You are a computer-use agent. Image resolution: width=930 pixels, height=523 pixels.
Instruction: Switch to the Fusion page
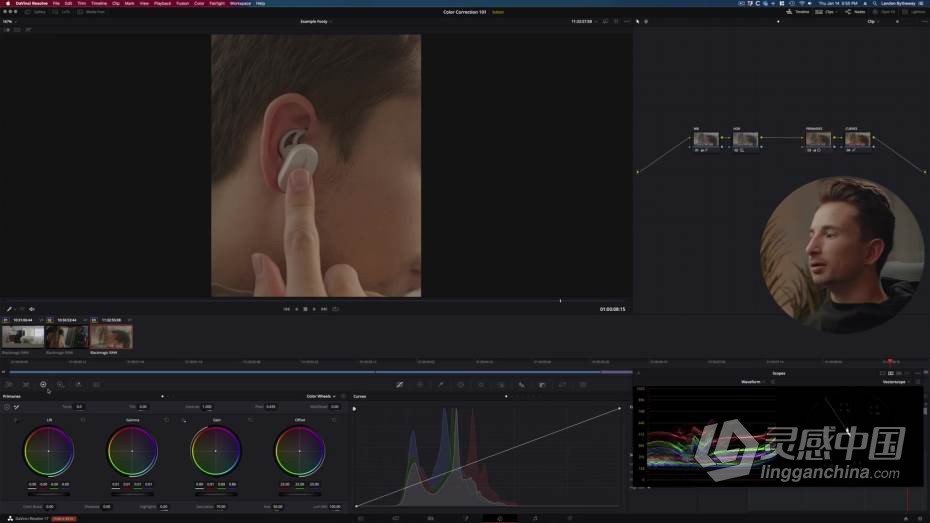(x=466, y=518)
